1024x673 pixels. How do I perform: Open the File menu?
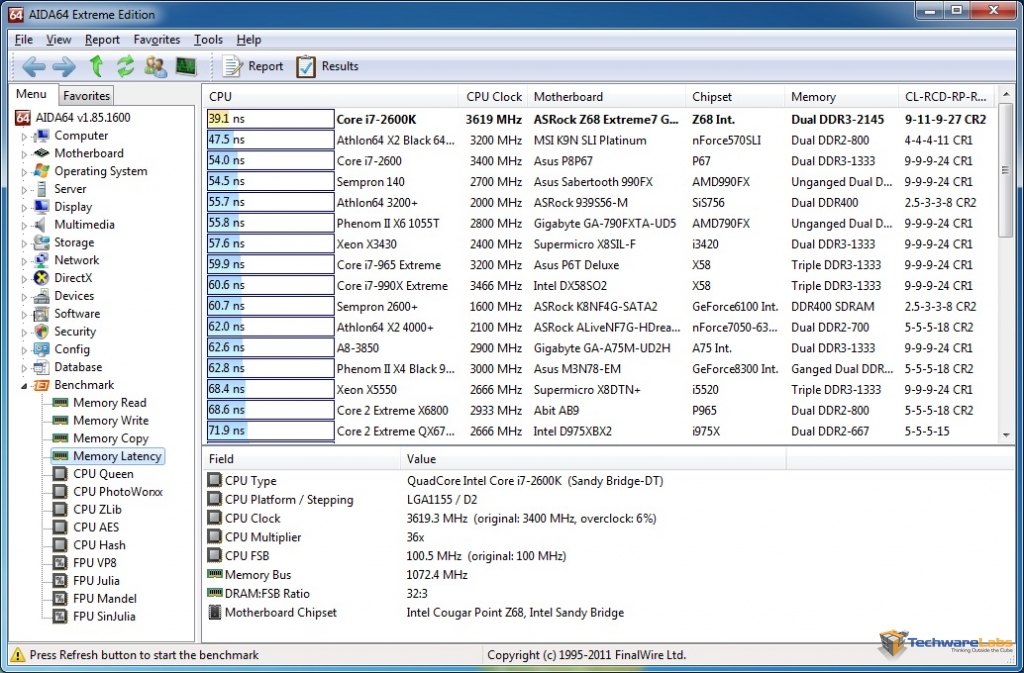pyautogui.click(x=24, y=40)
